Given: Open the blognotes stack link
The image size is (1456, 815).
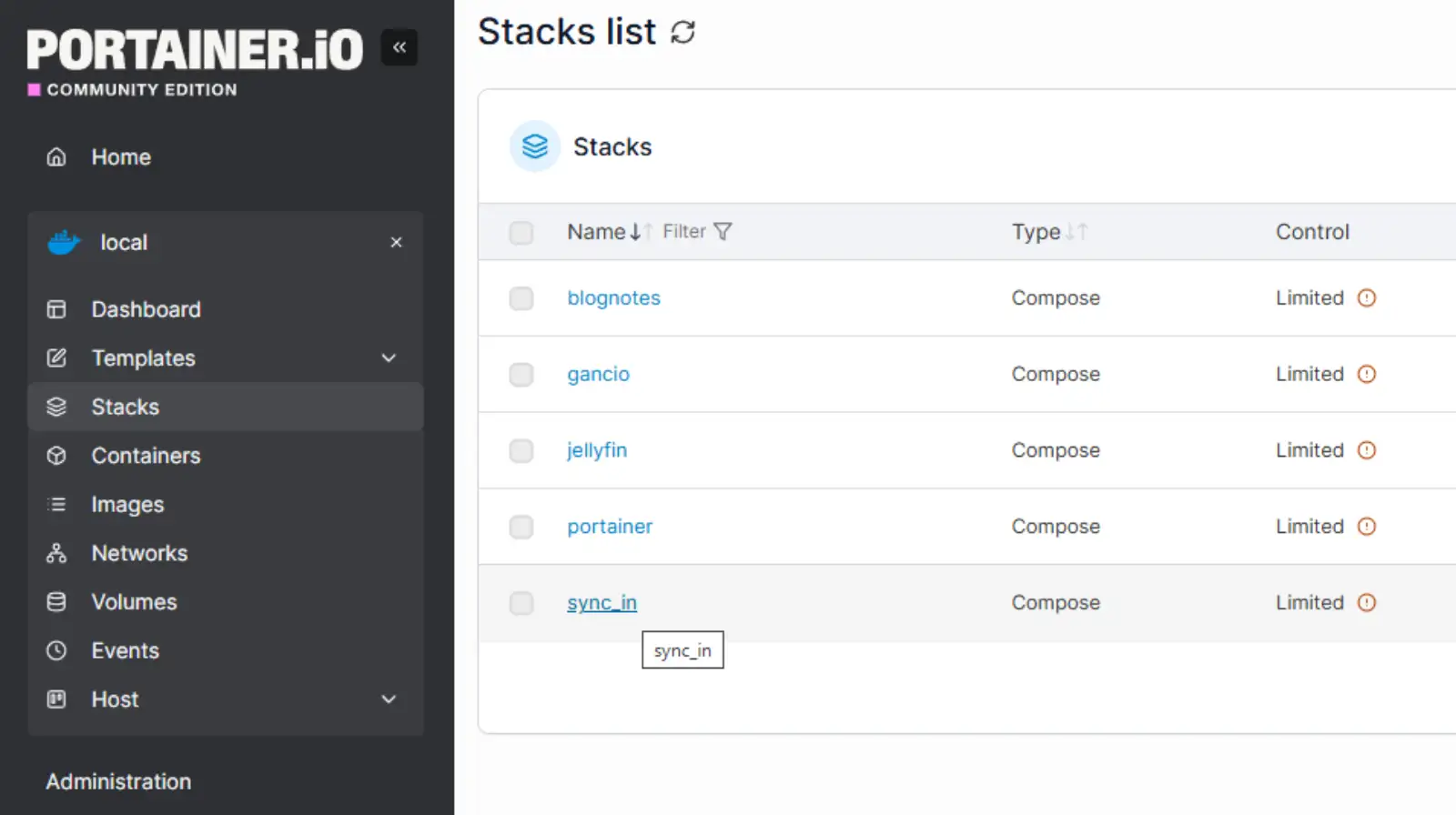Looking at the screenshot, I should click(x=613, y=298).
